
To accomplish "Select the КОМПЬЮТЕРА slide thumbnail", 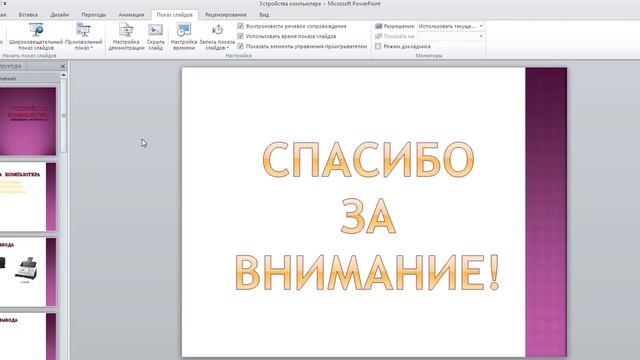I will click(x=28, y=197).
